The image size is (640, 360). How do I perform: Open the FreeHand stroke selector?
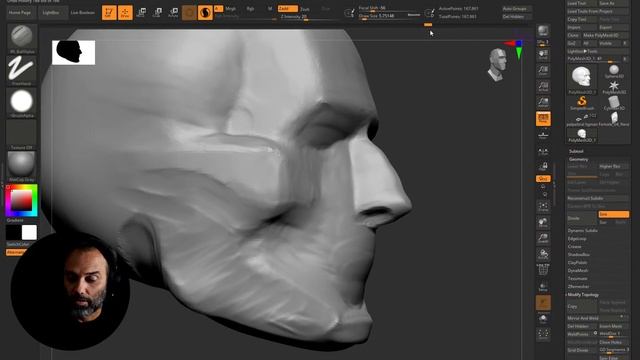(x=22, y=70)
